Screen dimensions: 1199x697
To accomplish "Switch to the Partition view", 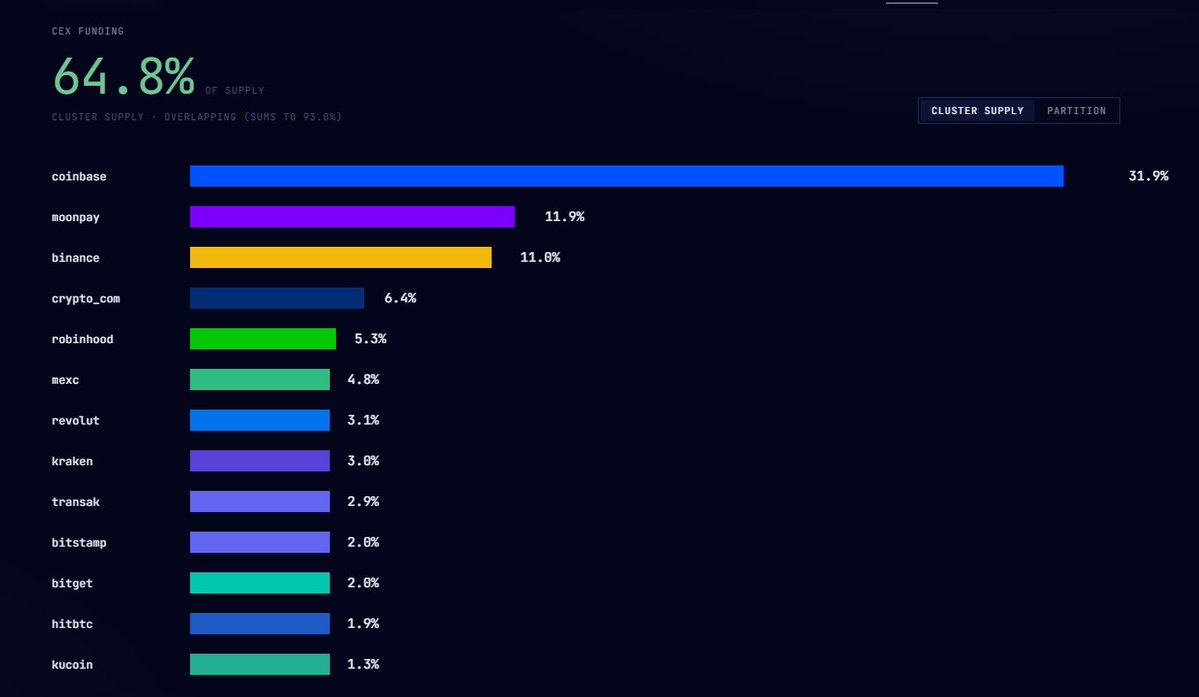I will [x=1076, y=111].
